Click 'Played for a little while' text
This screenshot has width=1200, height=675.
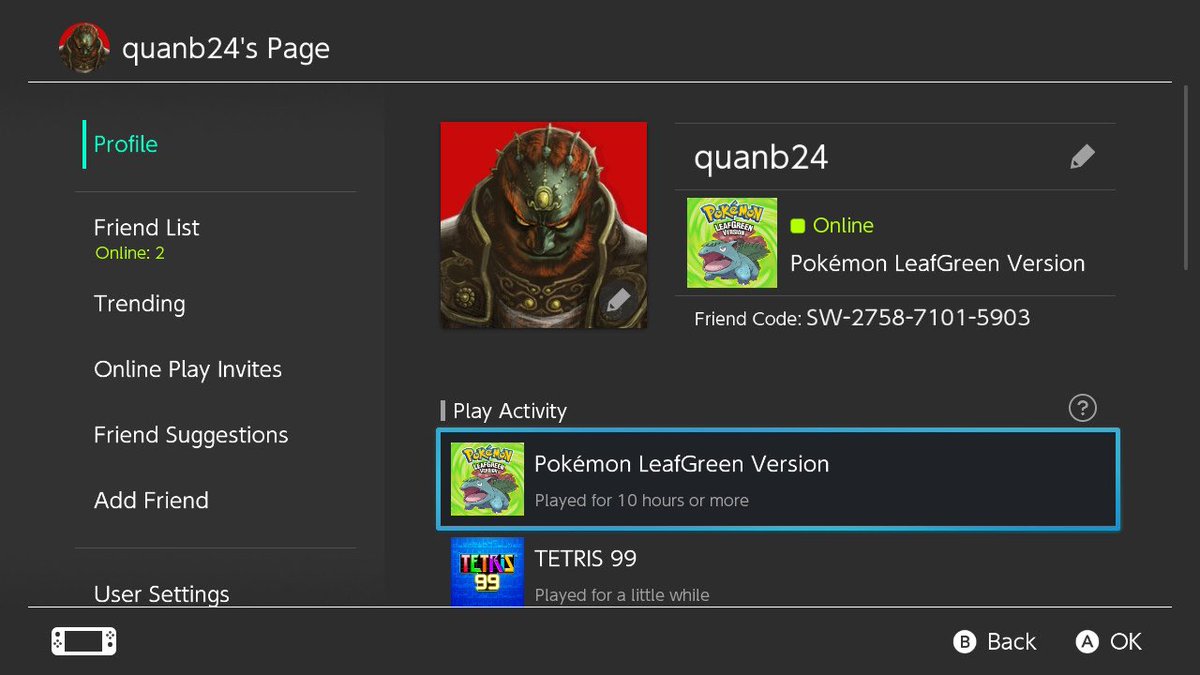622,595
